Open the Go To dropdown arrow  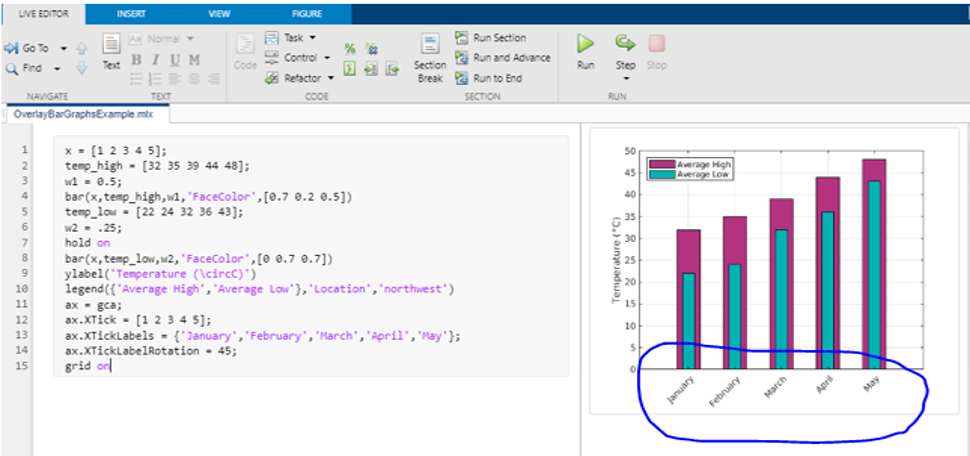63,48
